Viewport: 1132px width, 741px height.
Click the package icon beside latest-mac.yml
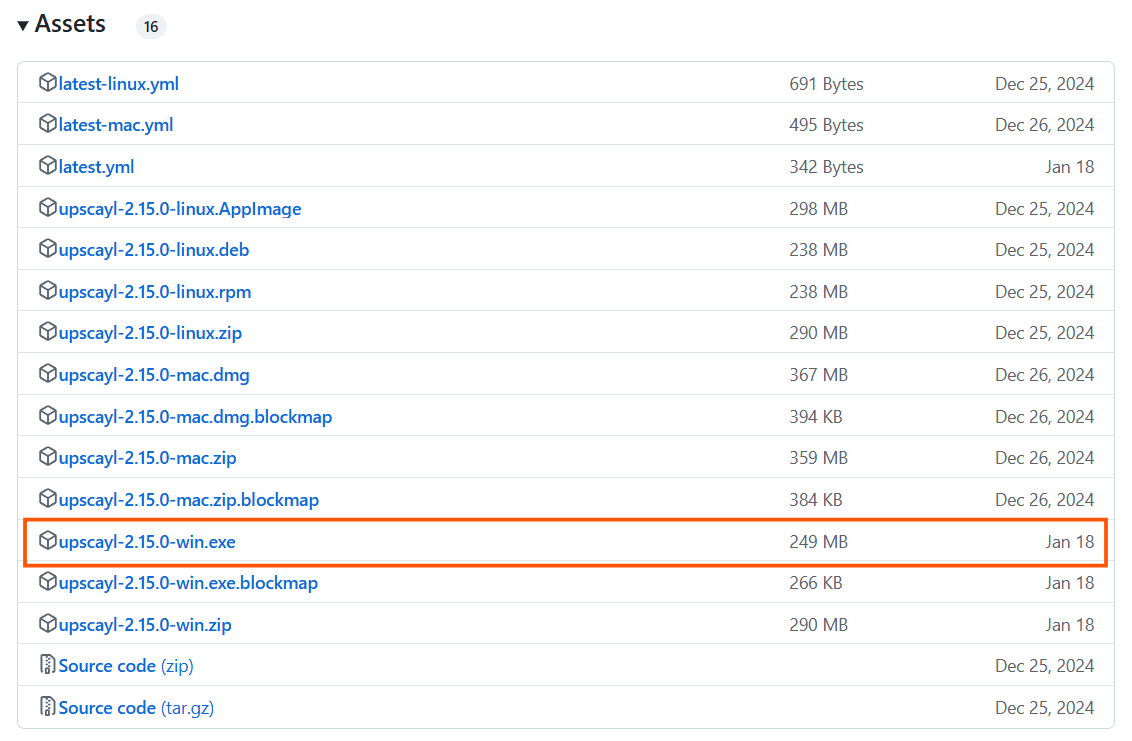pyautogui.click(x=48, y=124)
